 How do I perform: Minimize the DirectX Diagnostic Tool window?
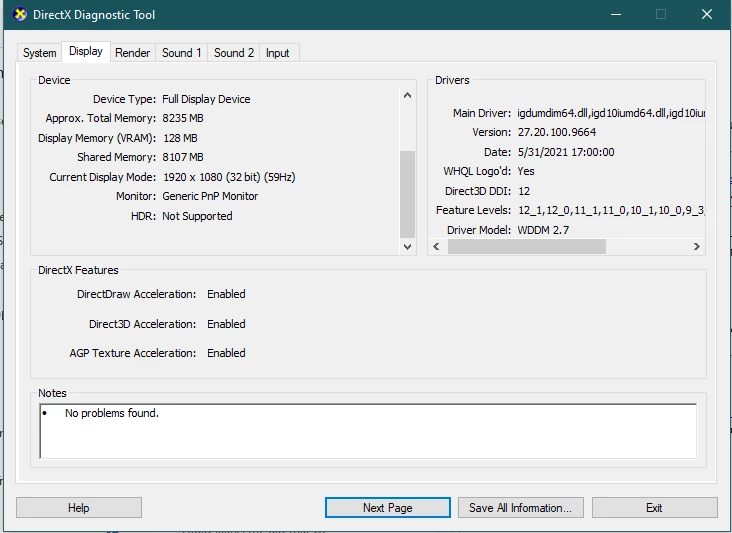tap(616, 14)
